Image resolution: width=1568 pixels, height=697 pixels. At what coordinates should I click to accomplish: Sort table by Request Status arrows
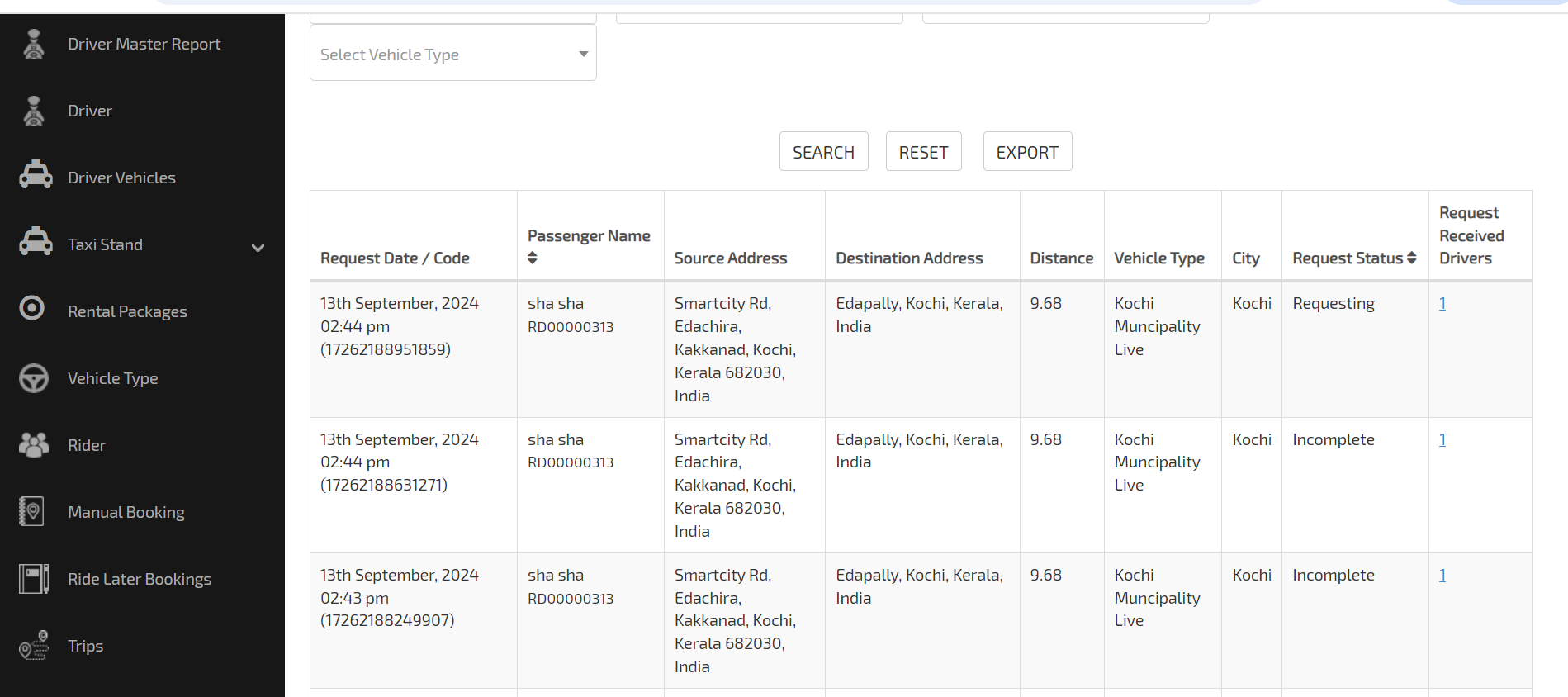[x=1412, y=258]
